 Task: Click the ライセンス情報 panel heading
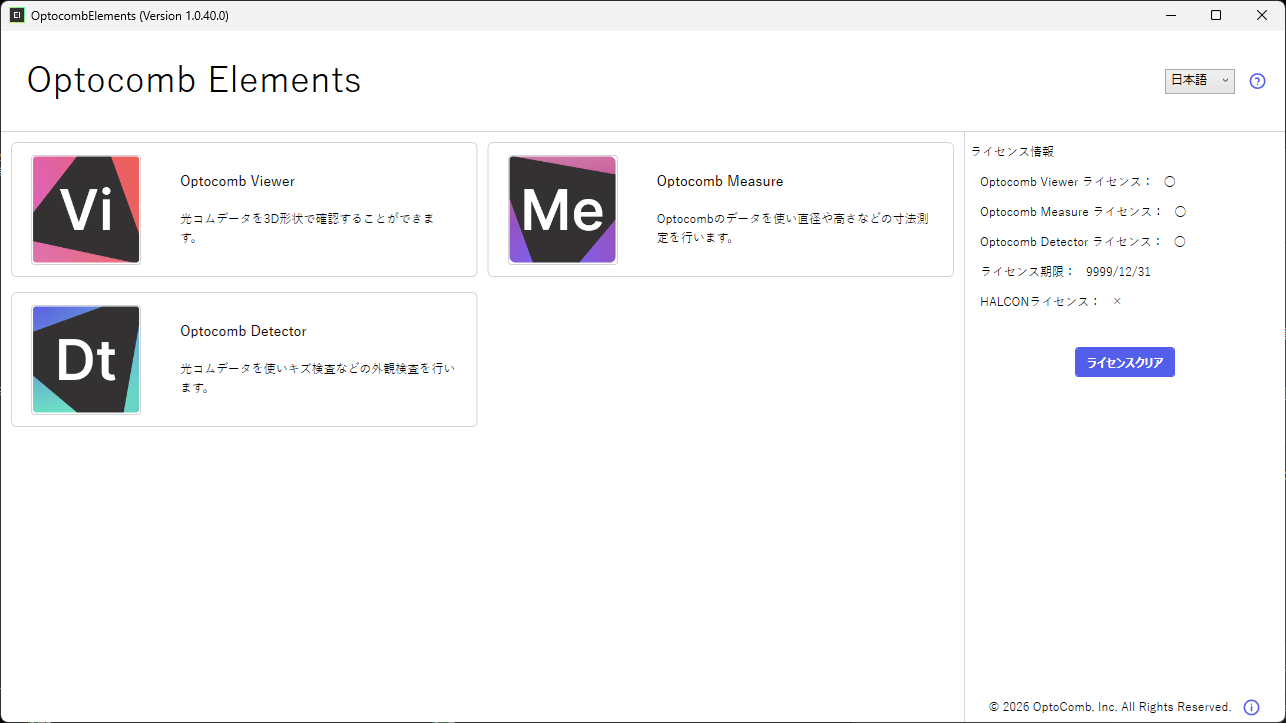1012,152
